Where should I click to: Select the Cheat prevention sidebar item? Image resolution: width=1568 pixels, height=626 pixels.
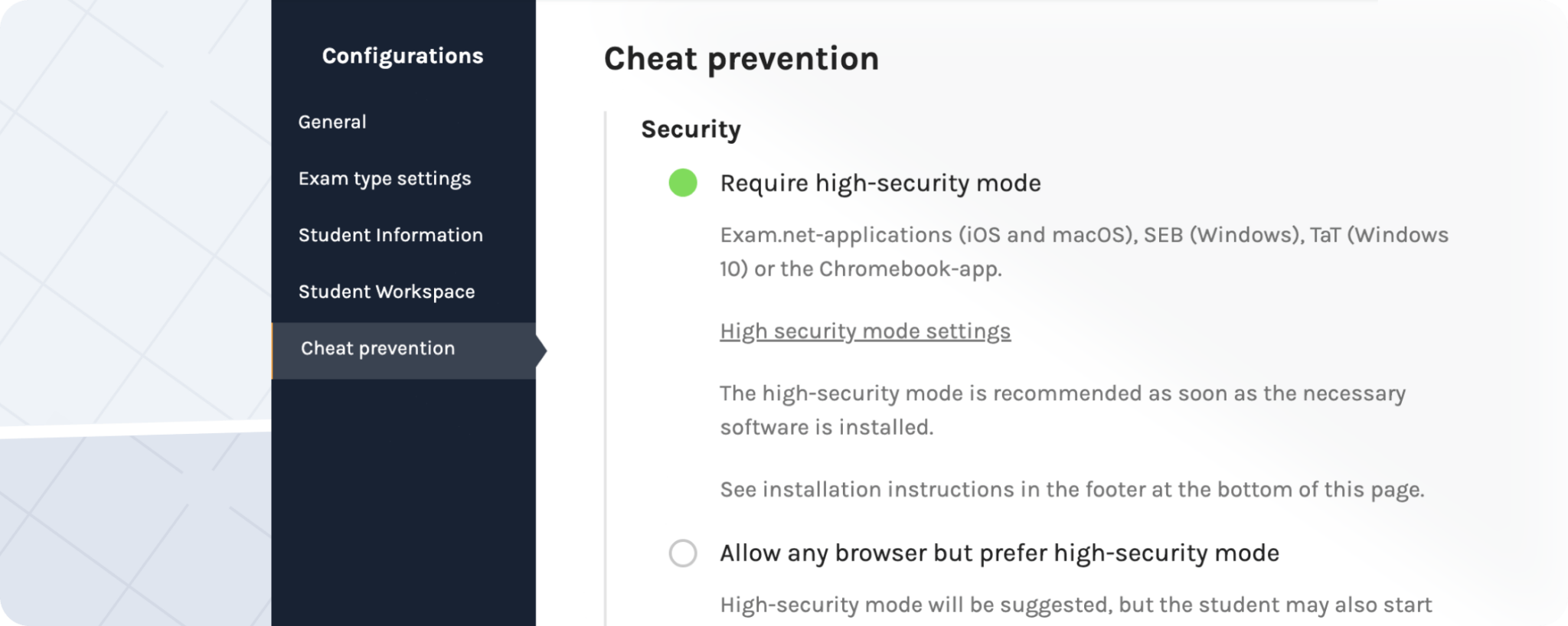[377, 348]
